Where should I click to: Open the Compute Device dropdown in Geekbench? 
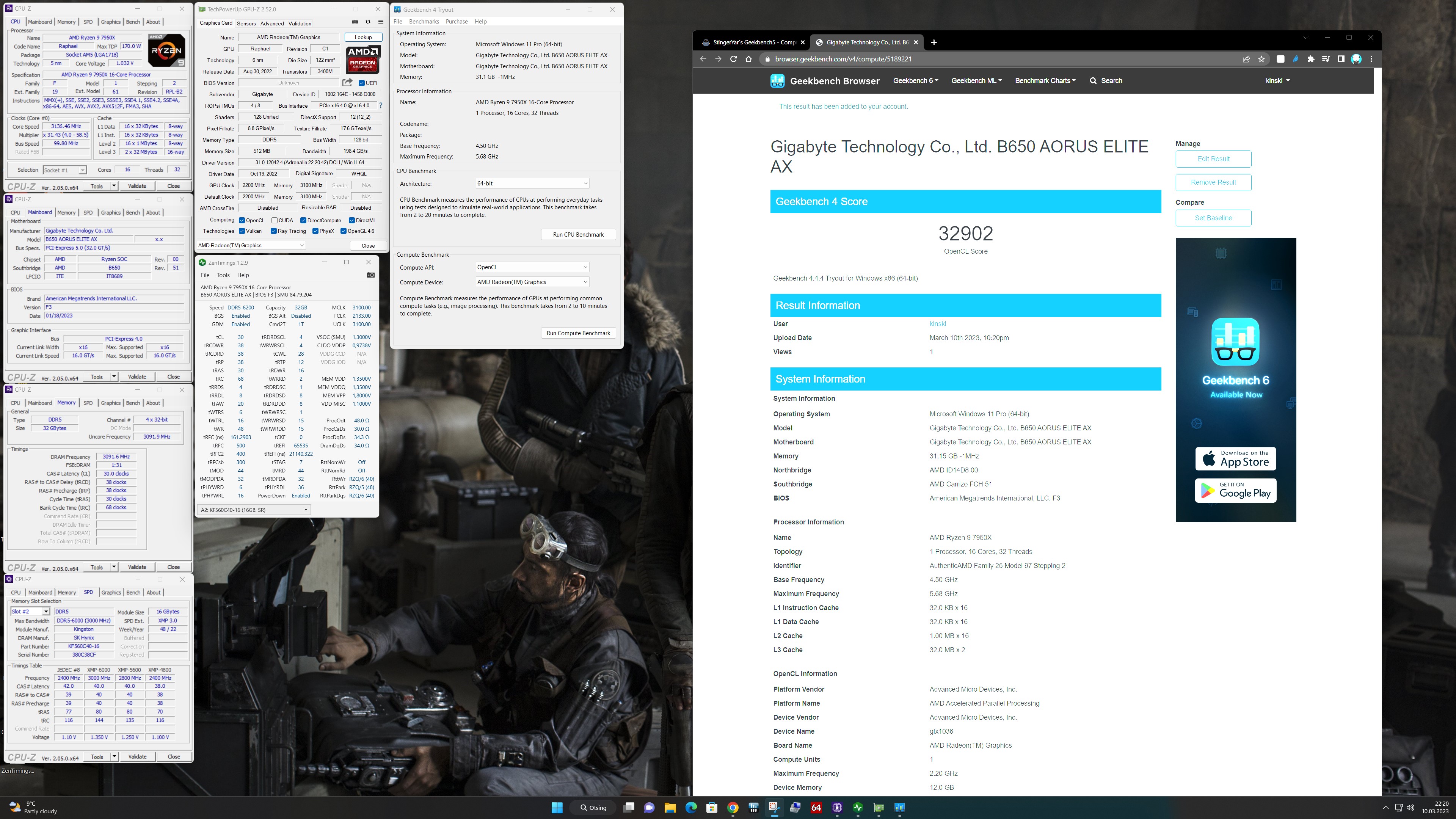tap(532, 282)
